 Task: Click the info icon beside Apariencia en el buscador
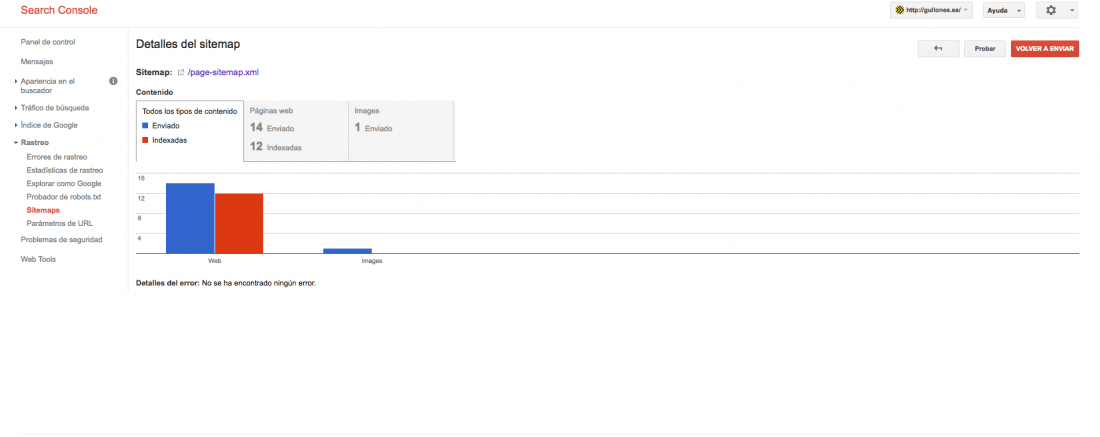click(x=114, y=81)
